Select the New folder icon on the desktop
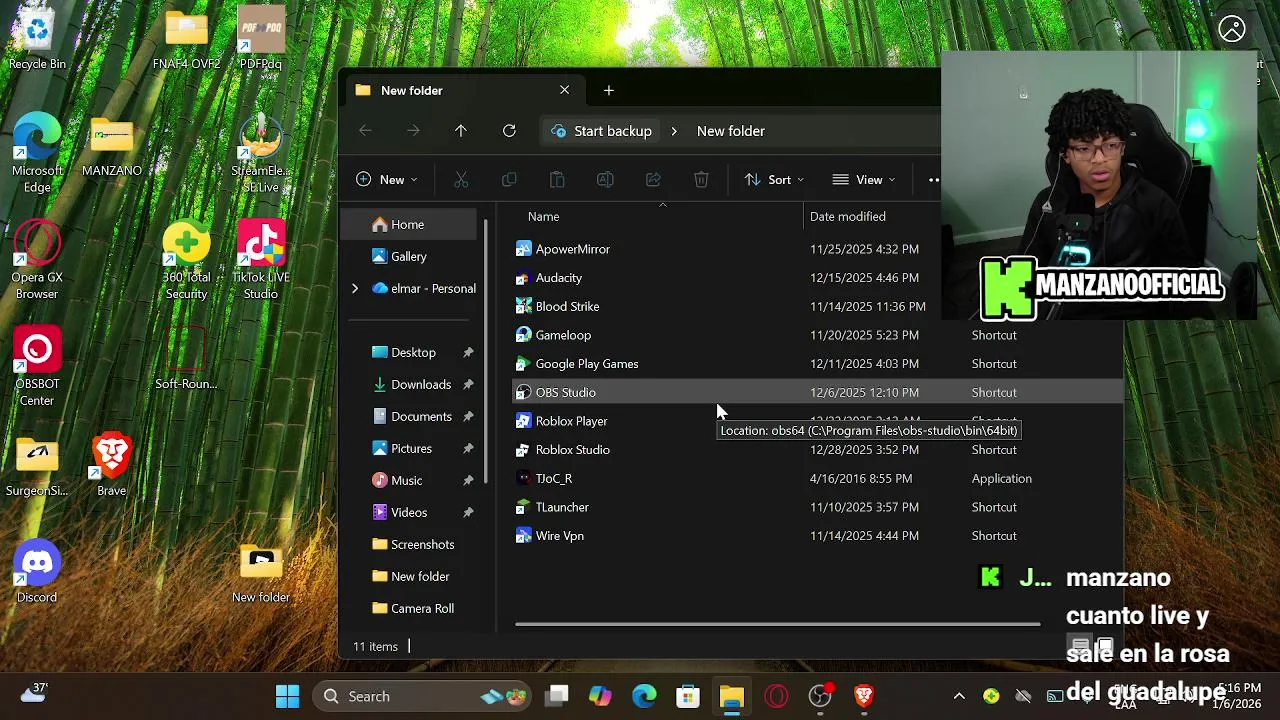This screenshot has width=1280, height=720. [261, 572]
